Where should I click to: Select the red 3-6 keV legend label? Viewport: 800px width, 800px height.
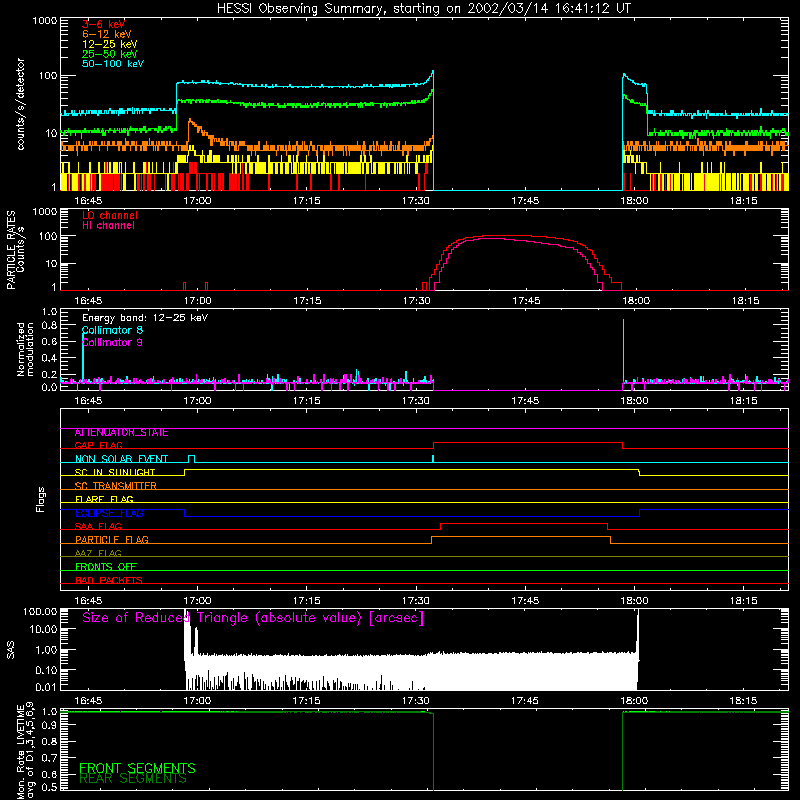[103, 24]
